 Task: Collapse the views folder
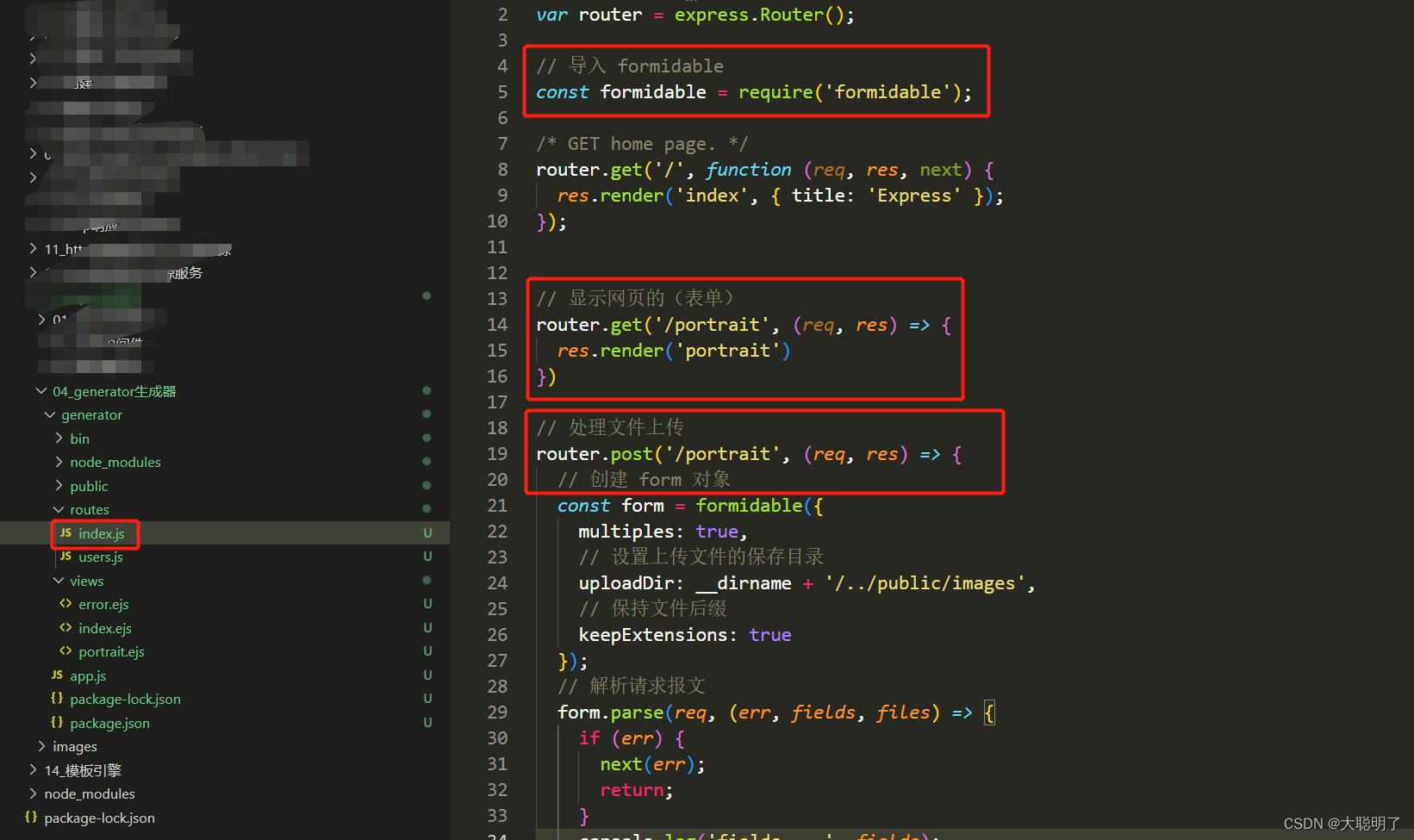[59, 581]
